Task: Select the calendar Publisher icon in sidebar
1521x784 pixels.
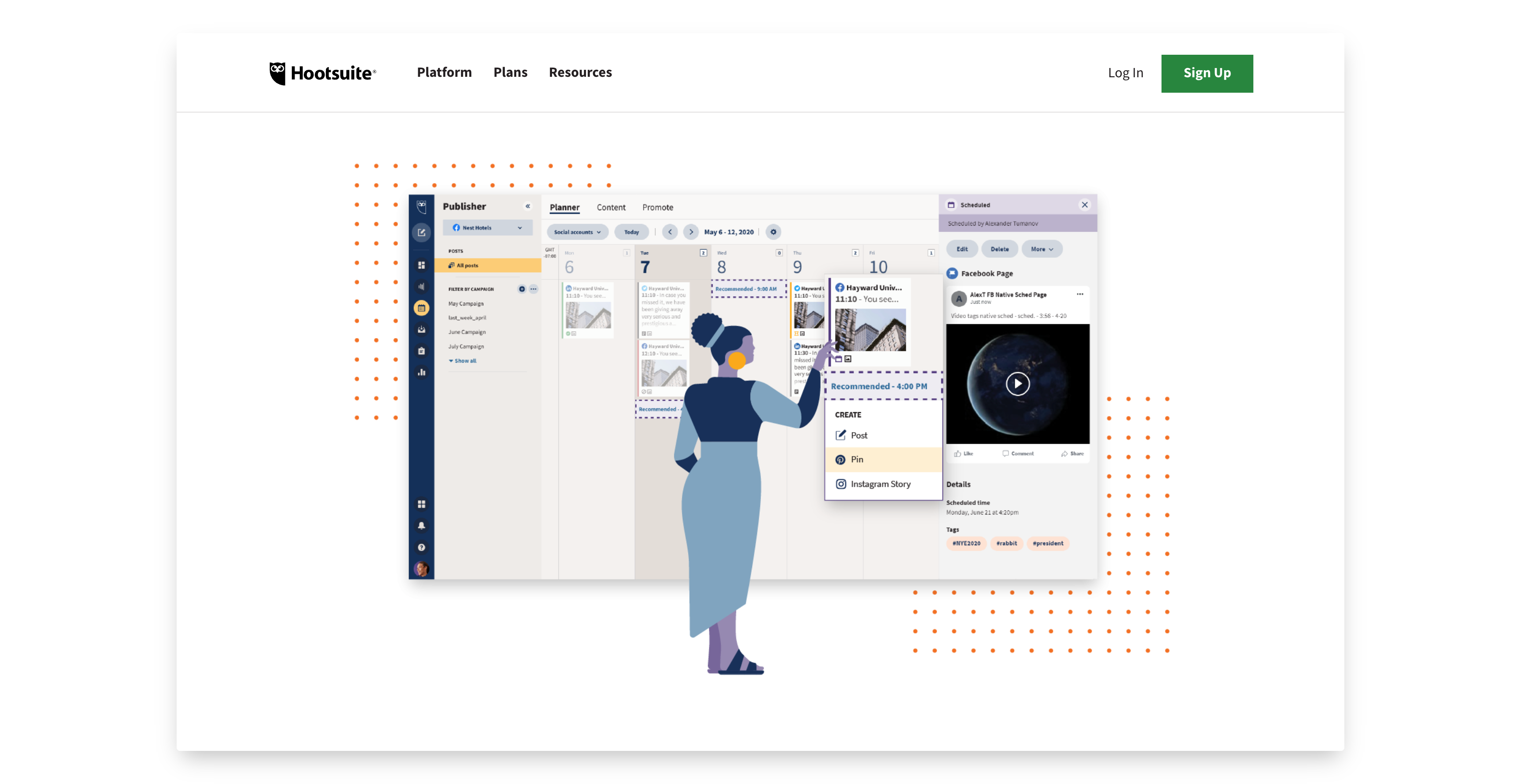Action: (422, 308)
